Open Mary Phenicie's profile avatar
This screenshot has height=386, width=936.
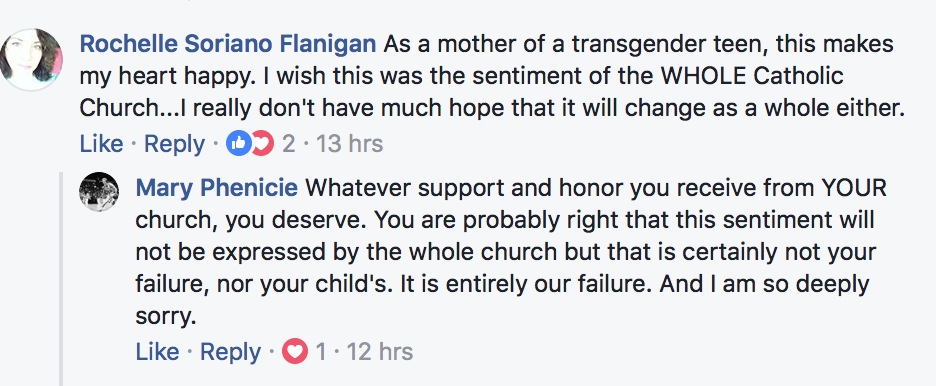tap(99, 192)
